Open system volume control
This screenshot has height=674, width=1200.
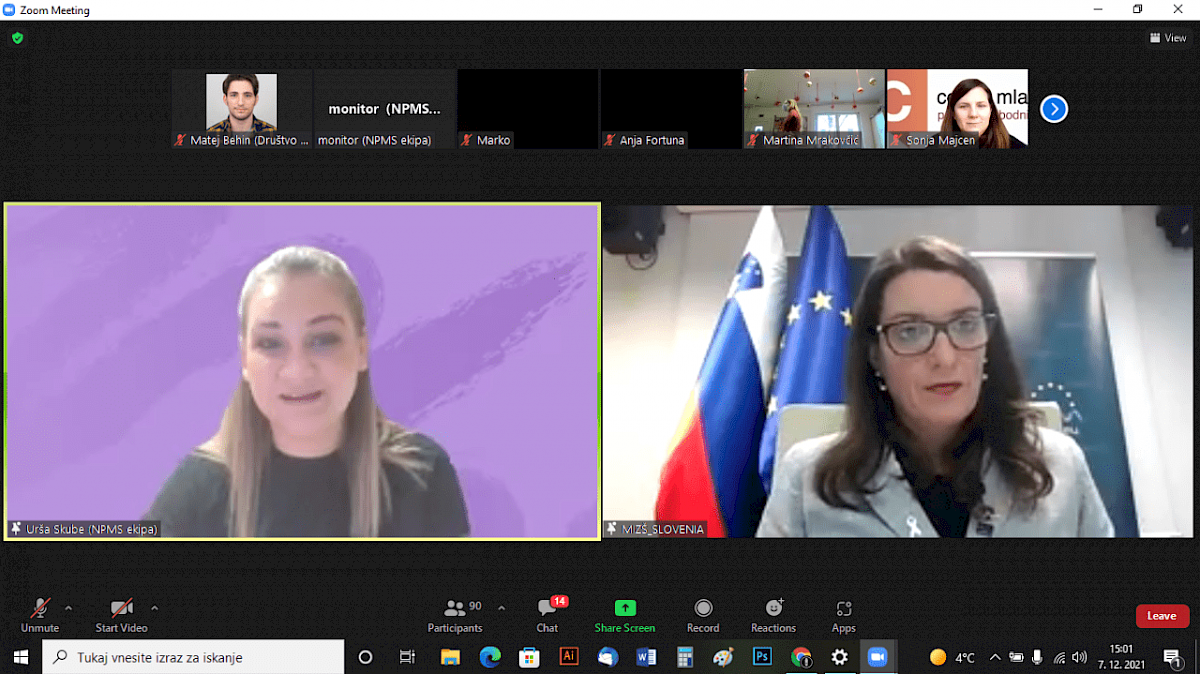pos(1079,657)
